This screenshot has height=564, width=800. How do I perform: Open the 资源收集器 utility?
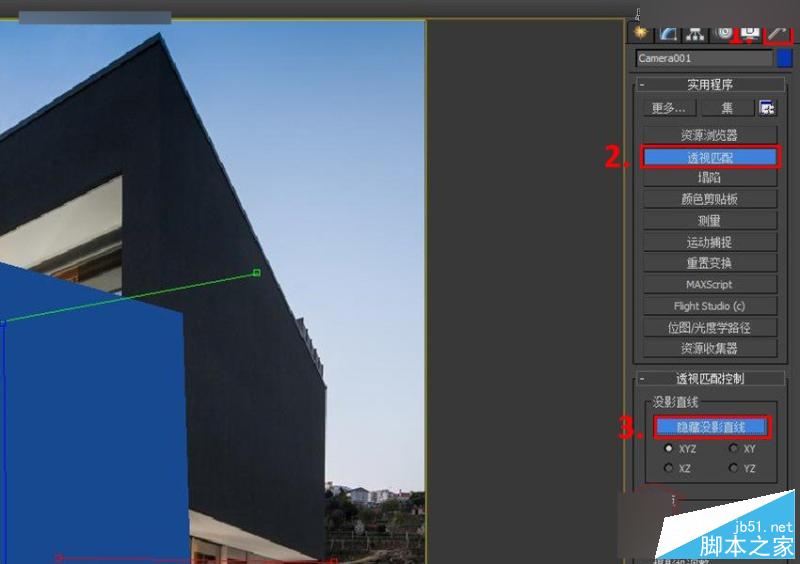(710, 349)
